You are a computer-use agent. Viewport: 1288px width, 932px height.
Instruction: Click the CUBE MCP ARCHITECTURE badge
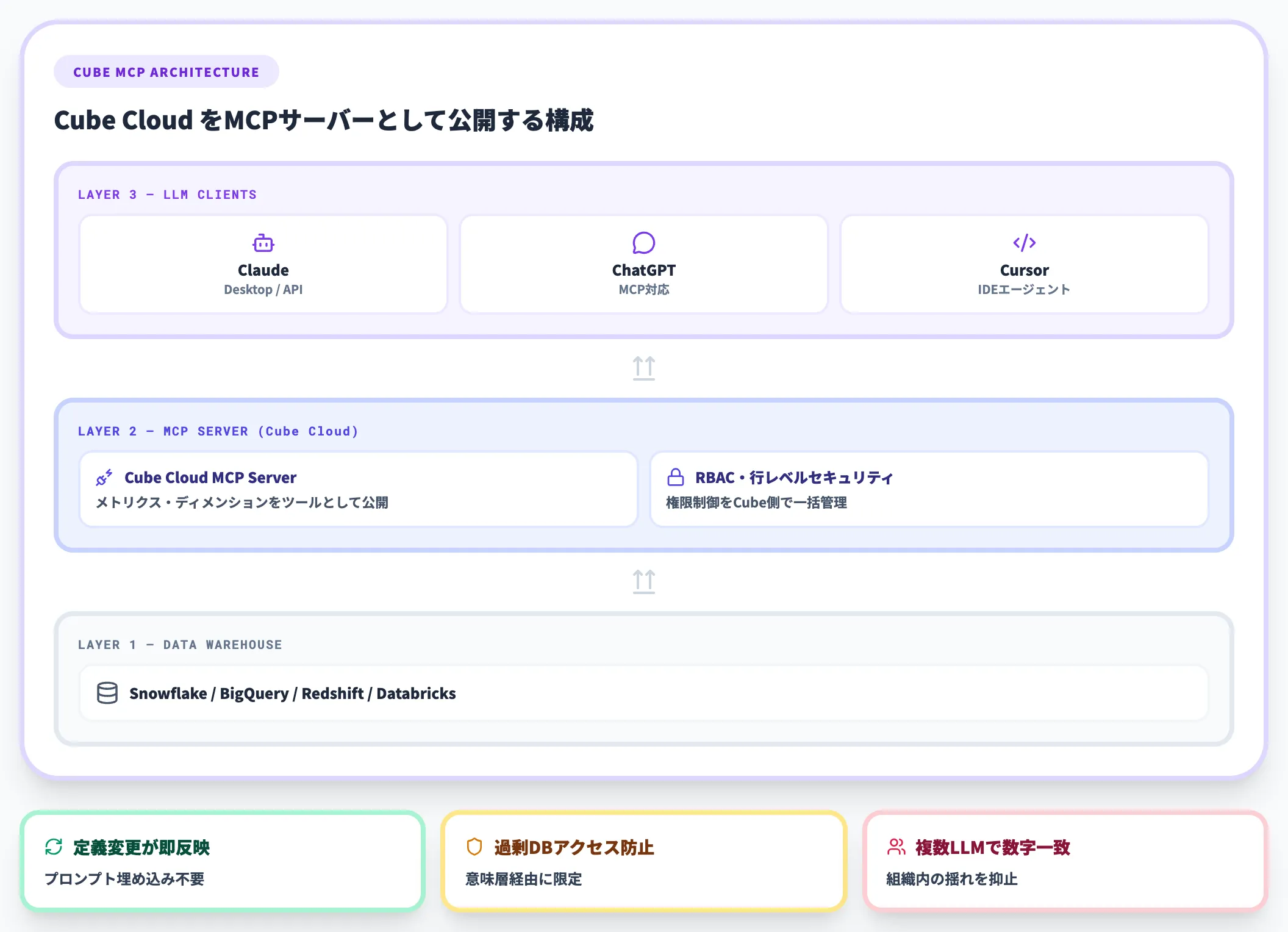[x=166, y=72]
